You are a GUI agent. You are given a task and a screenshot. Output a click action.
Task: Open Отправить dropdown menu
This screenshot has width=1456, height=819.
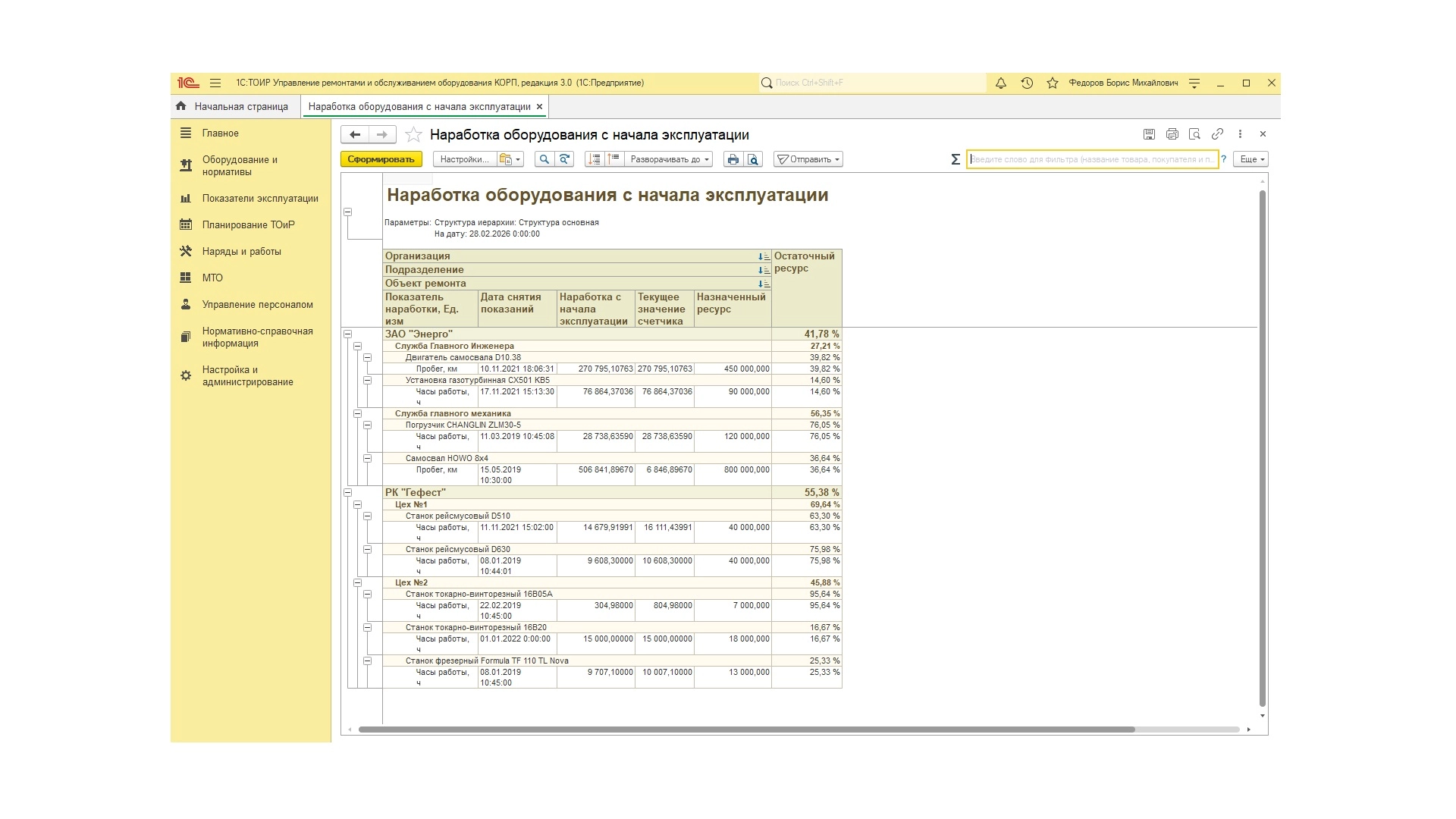(808, 159)
